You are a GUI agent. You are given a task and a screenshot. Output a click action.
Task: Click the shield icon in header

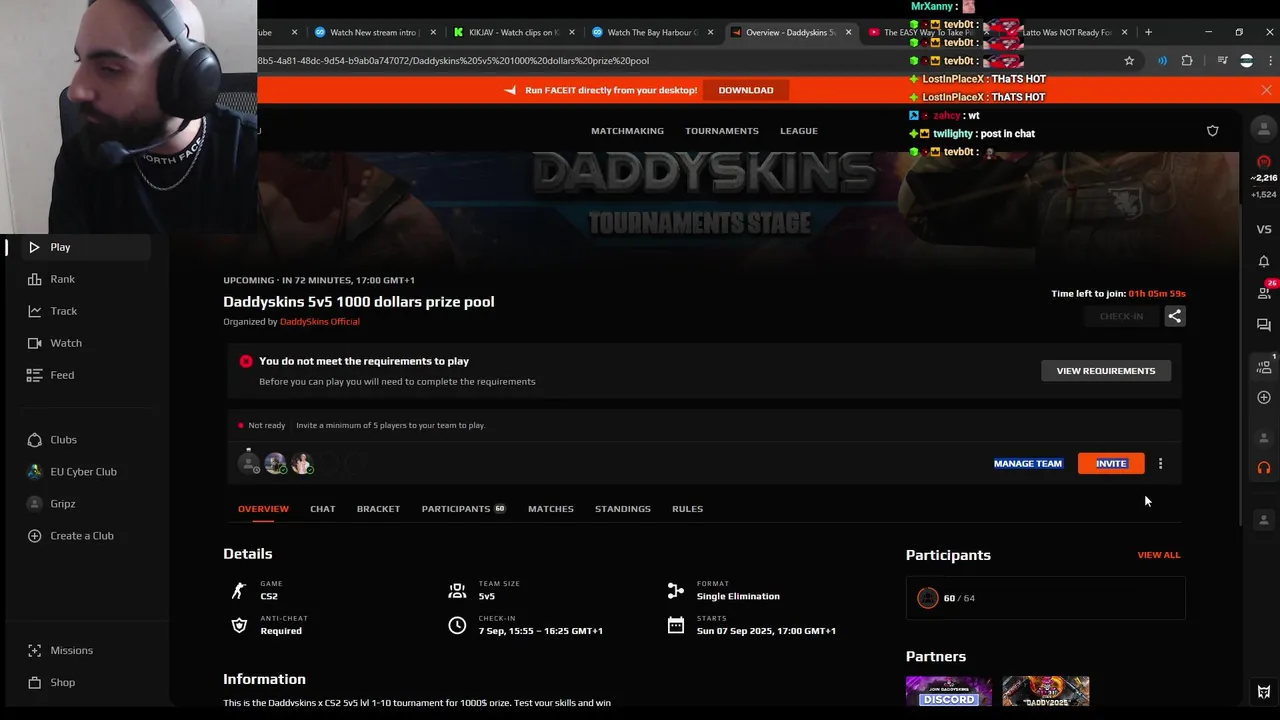tap(1212, 131)
